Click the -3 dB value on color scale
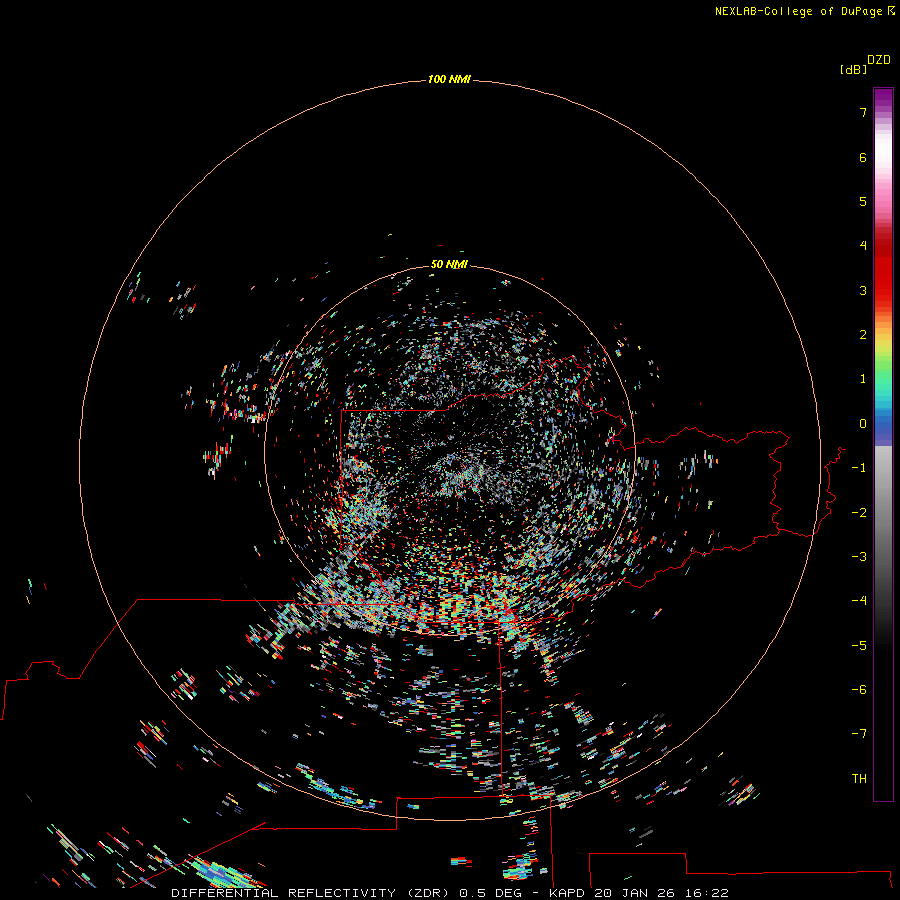Image resolution: width=900 pixels, height=900 pixels. 859,557
